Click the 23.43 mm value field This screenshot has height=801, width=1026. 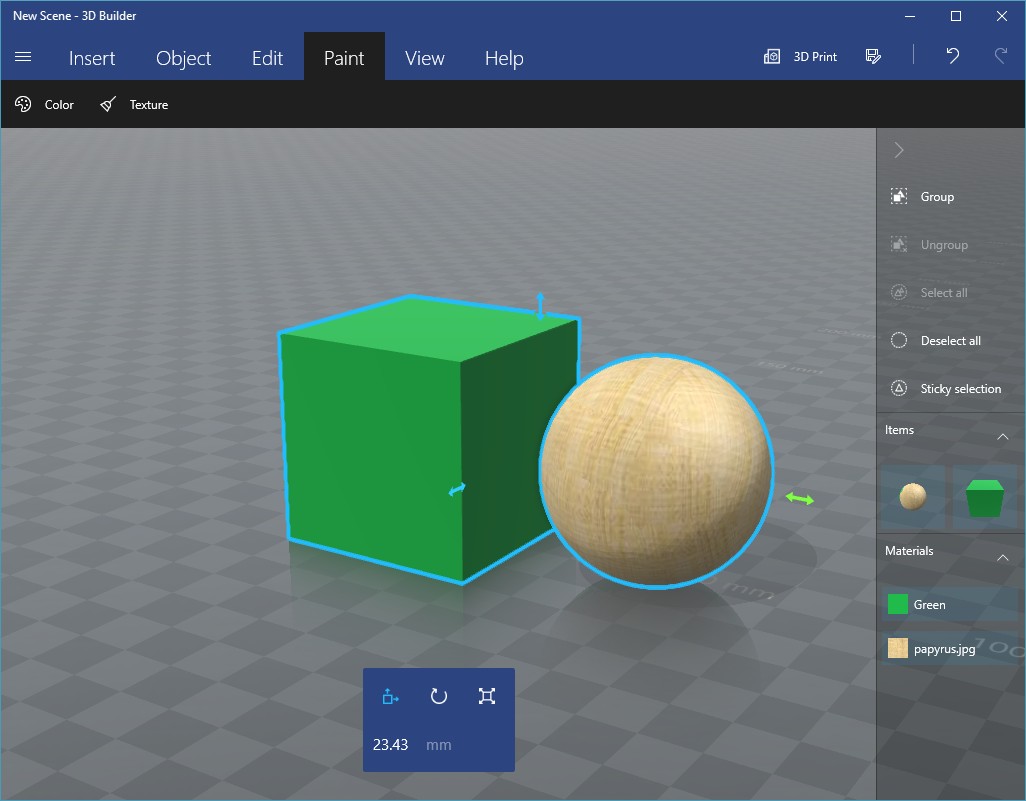(391, 745)
